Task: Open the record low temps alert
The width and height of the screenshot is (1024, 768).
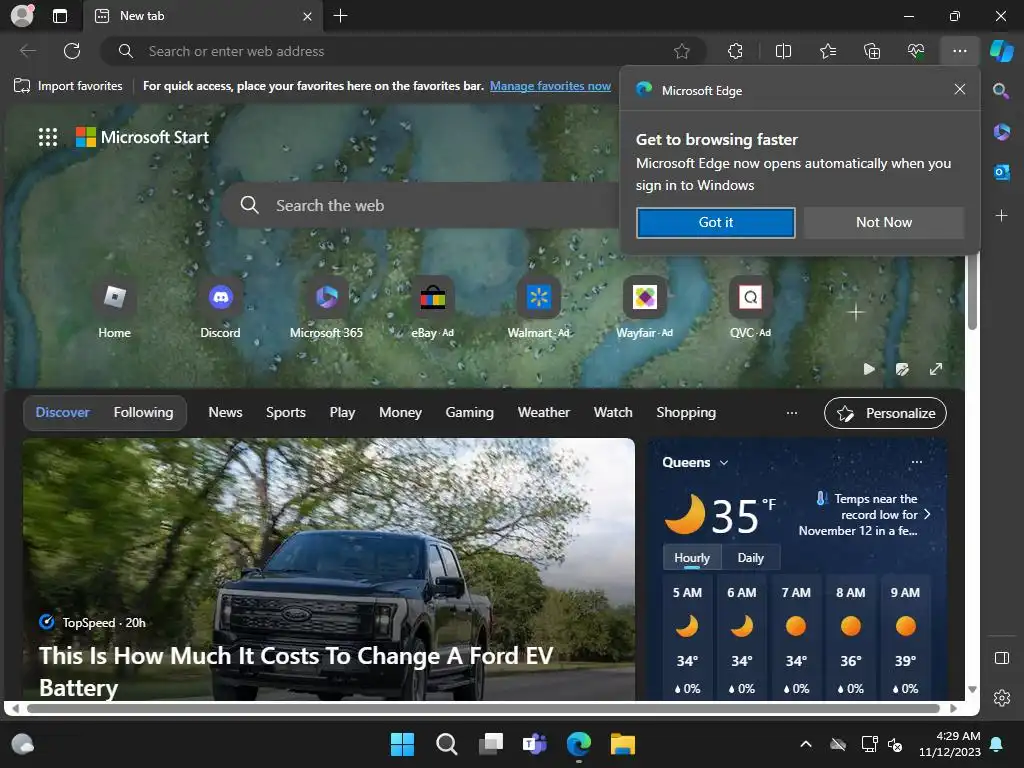Action: pyautogui.click(x=865, y=515)
